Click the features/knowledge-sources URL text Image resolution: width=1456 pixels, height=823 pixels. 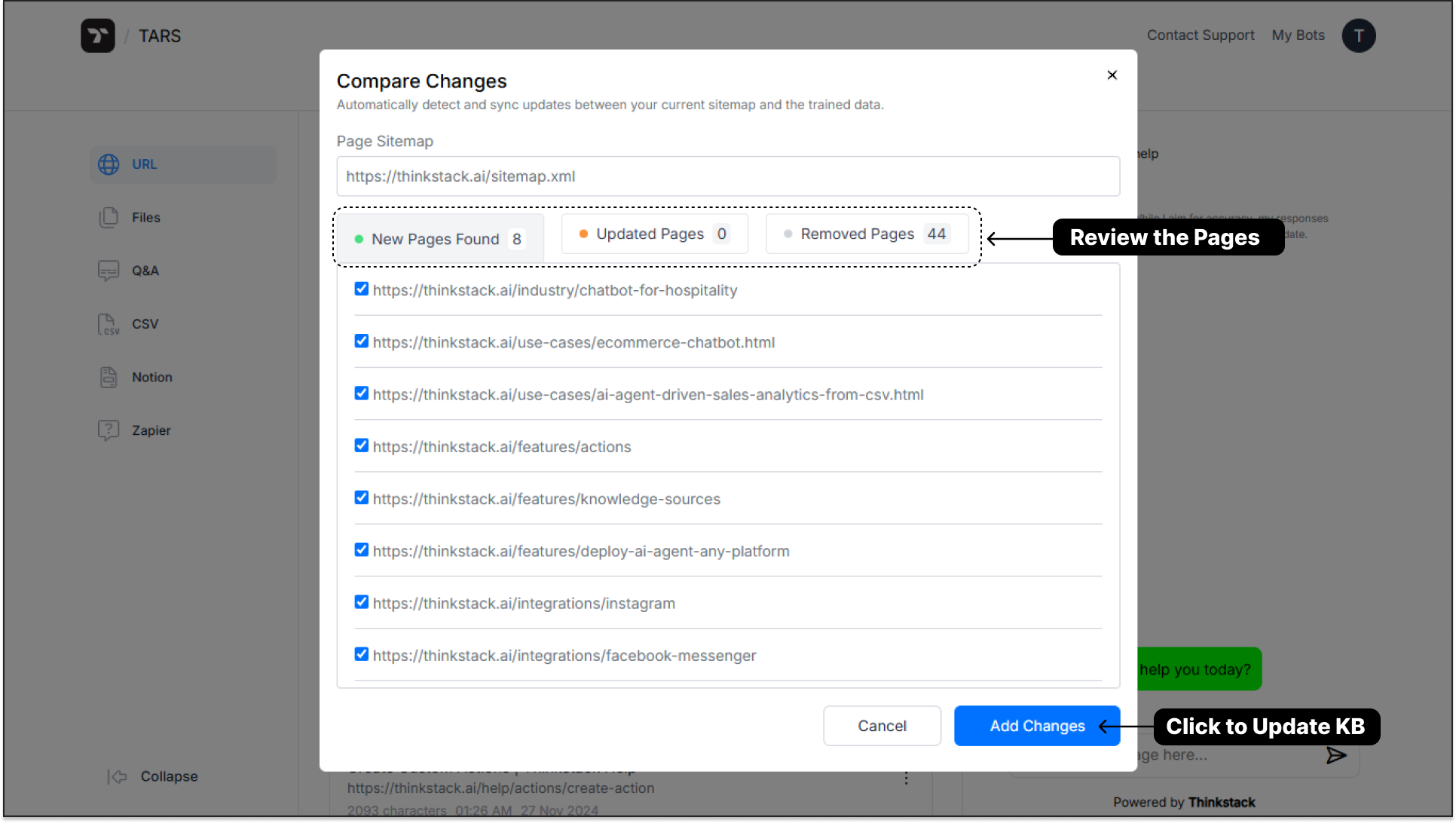pyautogui.click(x=546, y=499)
